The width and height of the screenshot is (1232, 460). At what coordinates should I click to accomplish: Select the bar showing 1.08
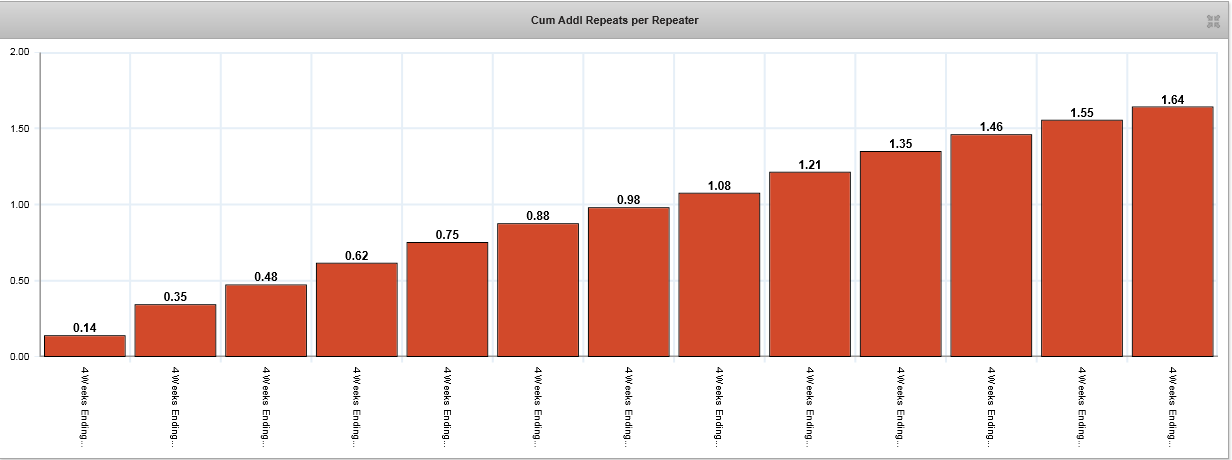(719, 274)
